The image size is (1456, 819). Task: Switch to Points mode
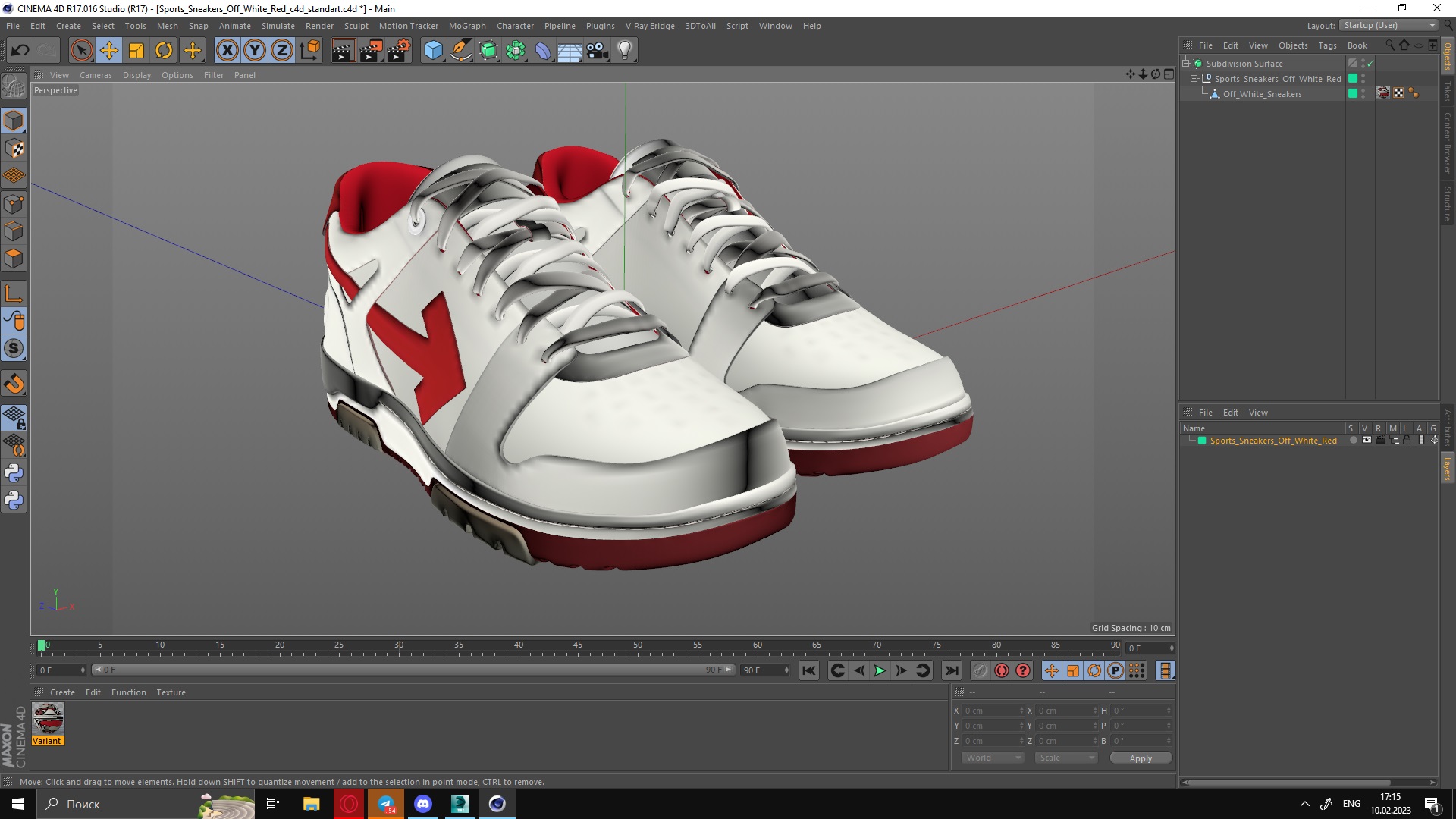coord(14,204)
